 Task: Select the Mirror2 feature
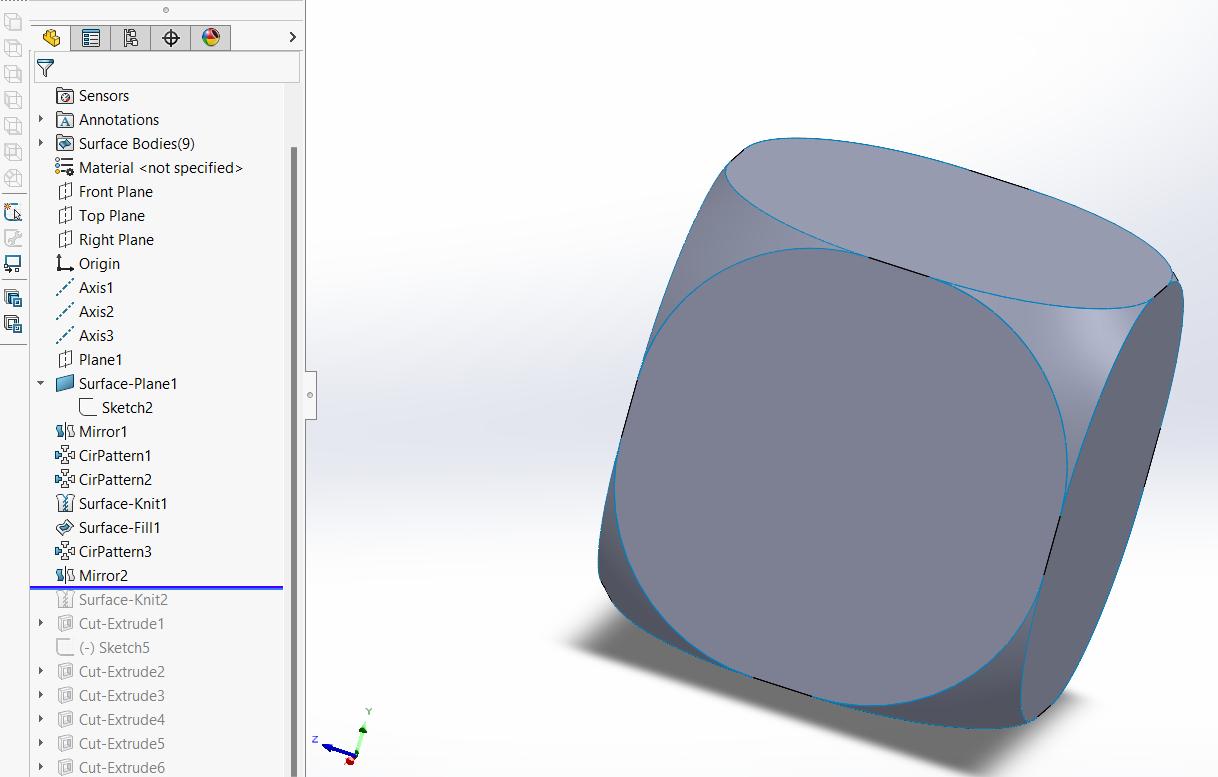click(92, 576)
